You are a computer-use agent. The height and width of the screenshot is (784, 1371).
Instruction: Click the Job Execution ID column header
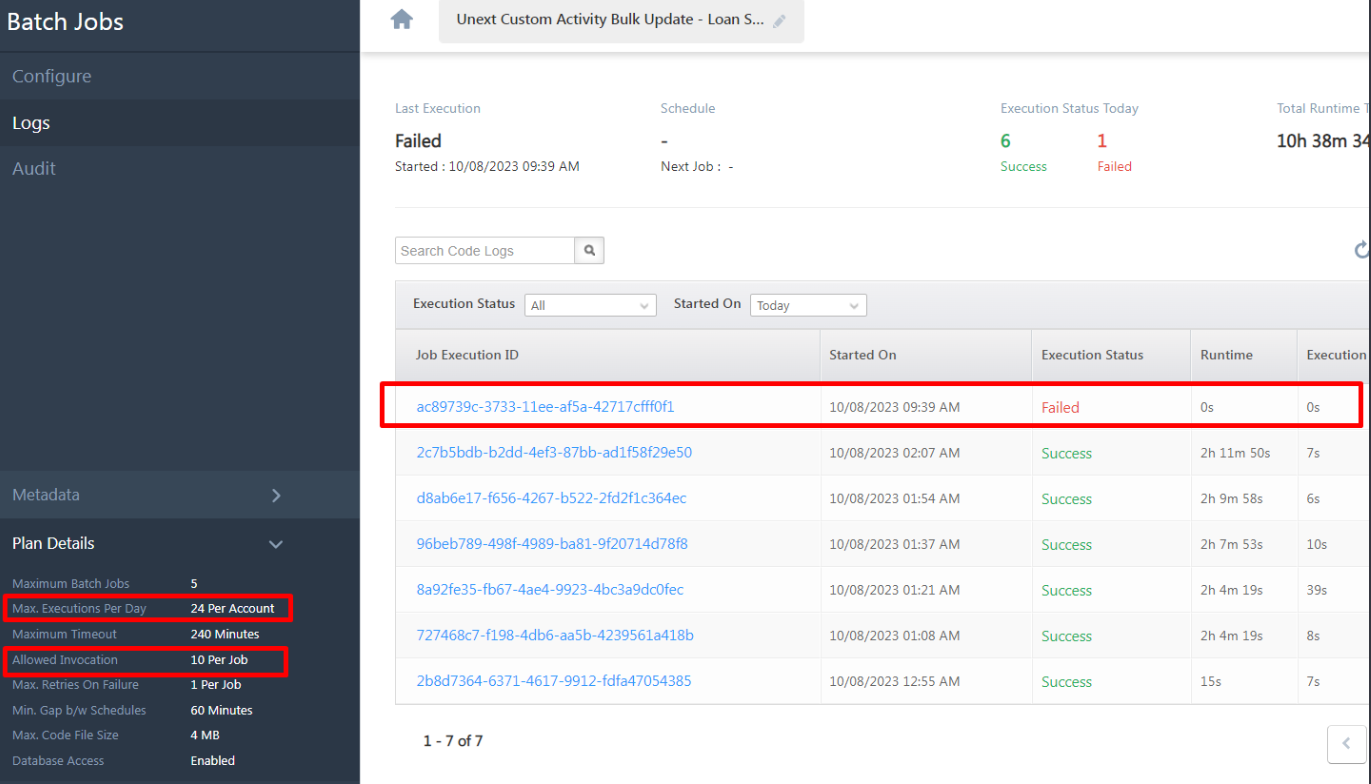[467, 355]
